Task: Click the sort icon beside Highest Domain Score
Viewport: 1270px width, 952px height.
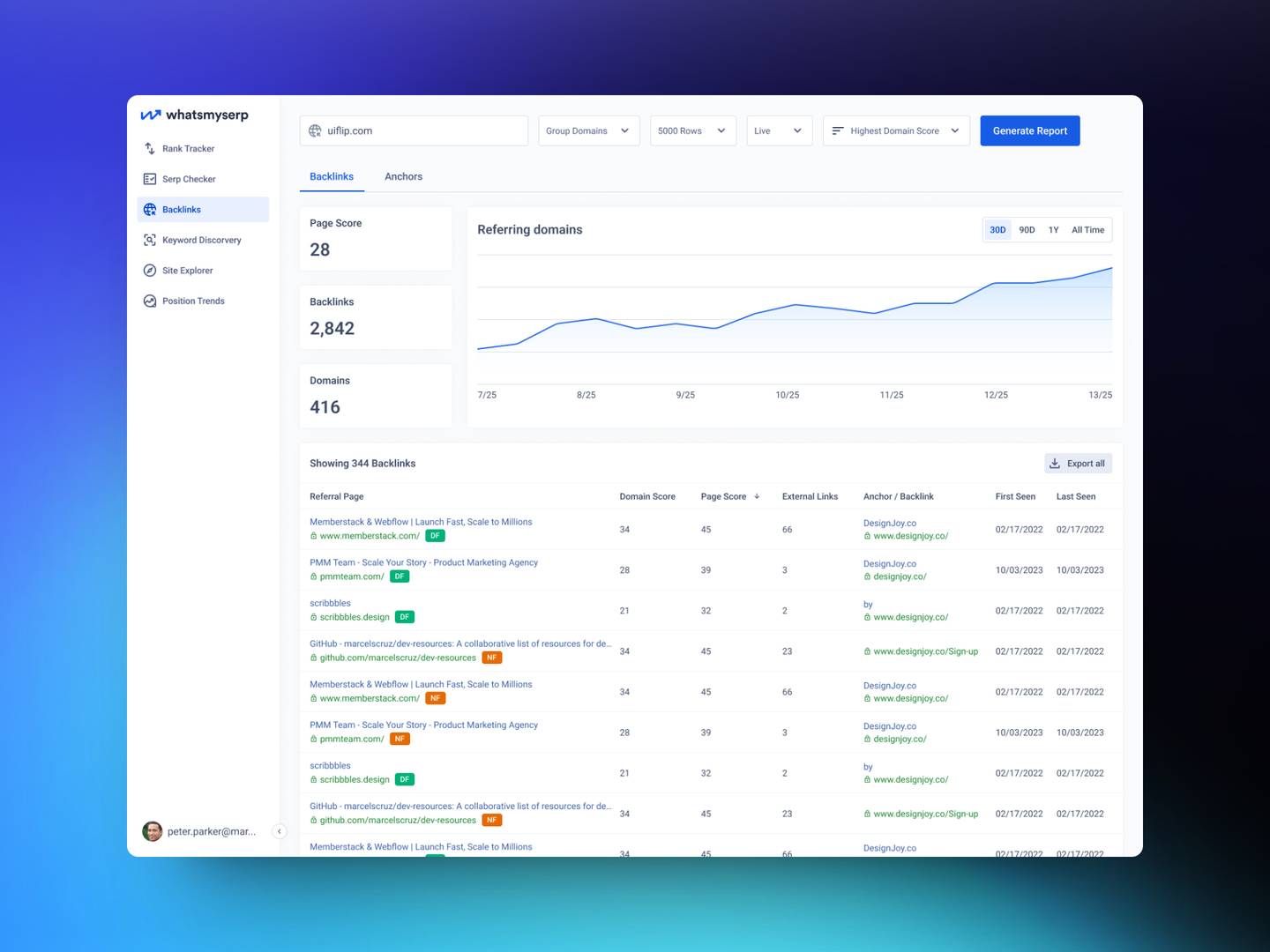Action: pos(838,130)
